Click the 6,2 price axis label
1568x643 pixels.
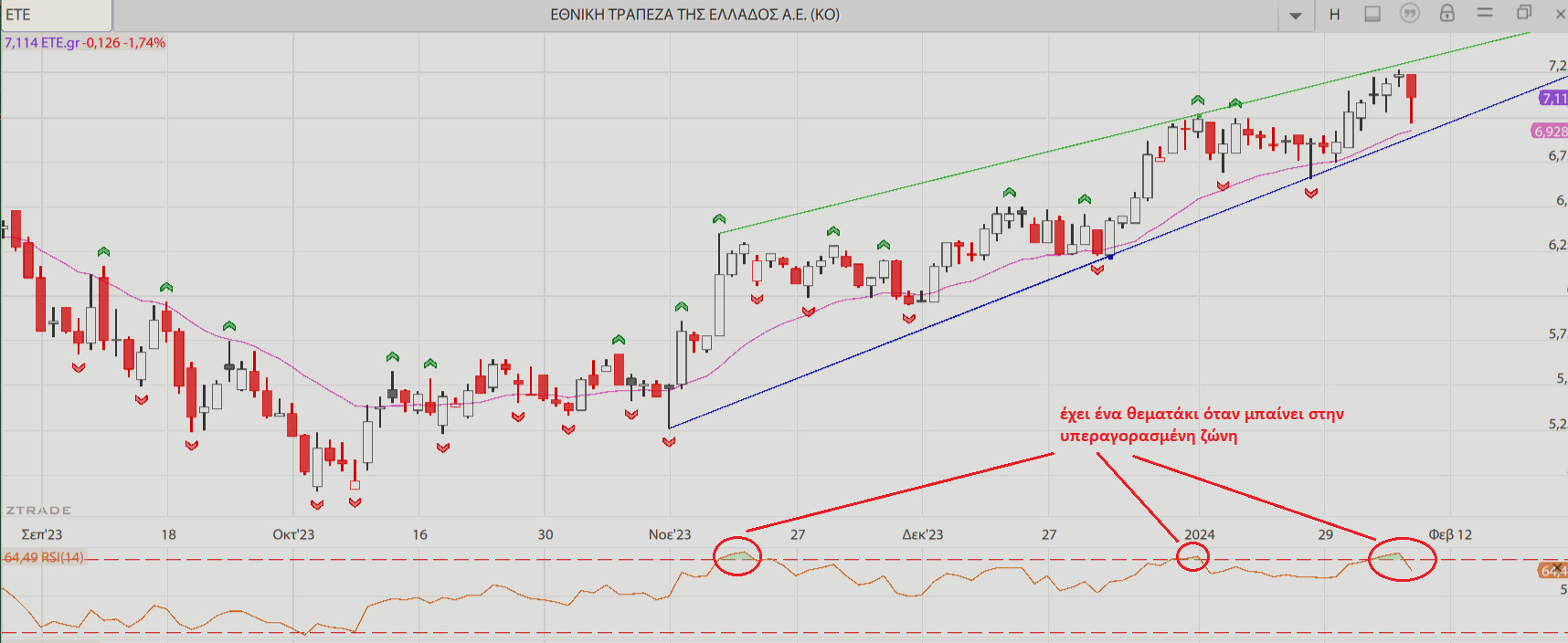coord(1557,245)
